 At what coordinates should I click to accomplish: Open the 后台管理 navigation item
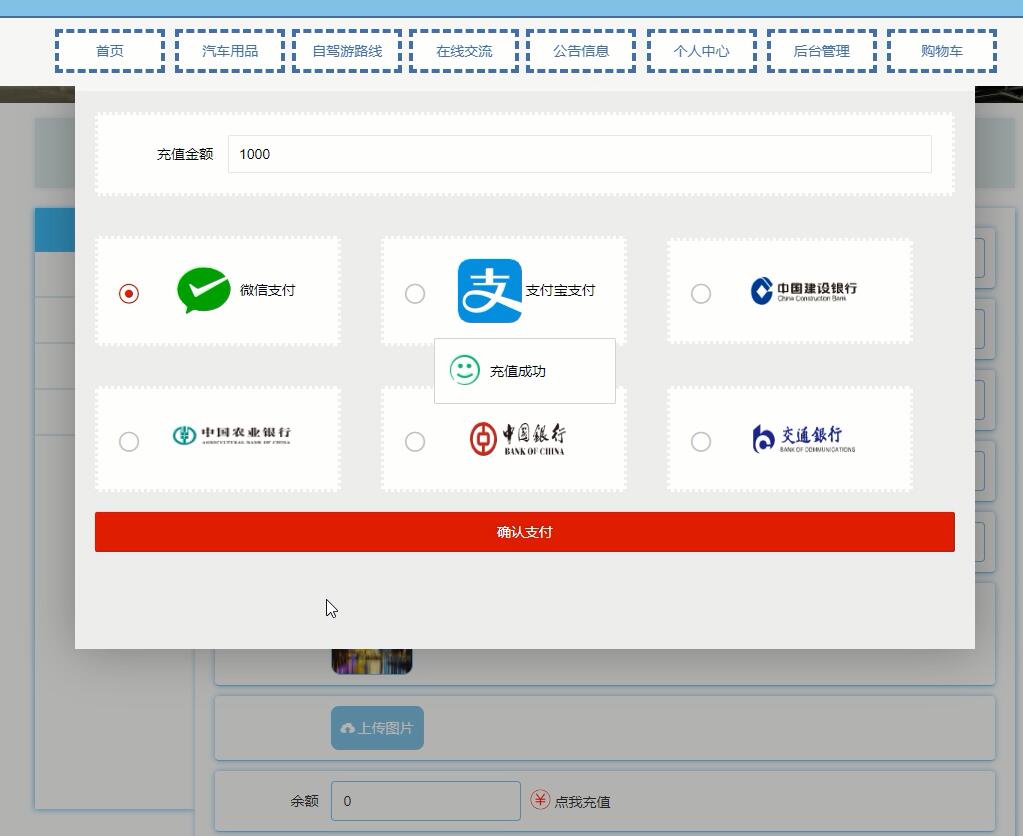click(x=821, y=51)
